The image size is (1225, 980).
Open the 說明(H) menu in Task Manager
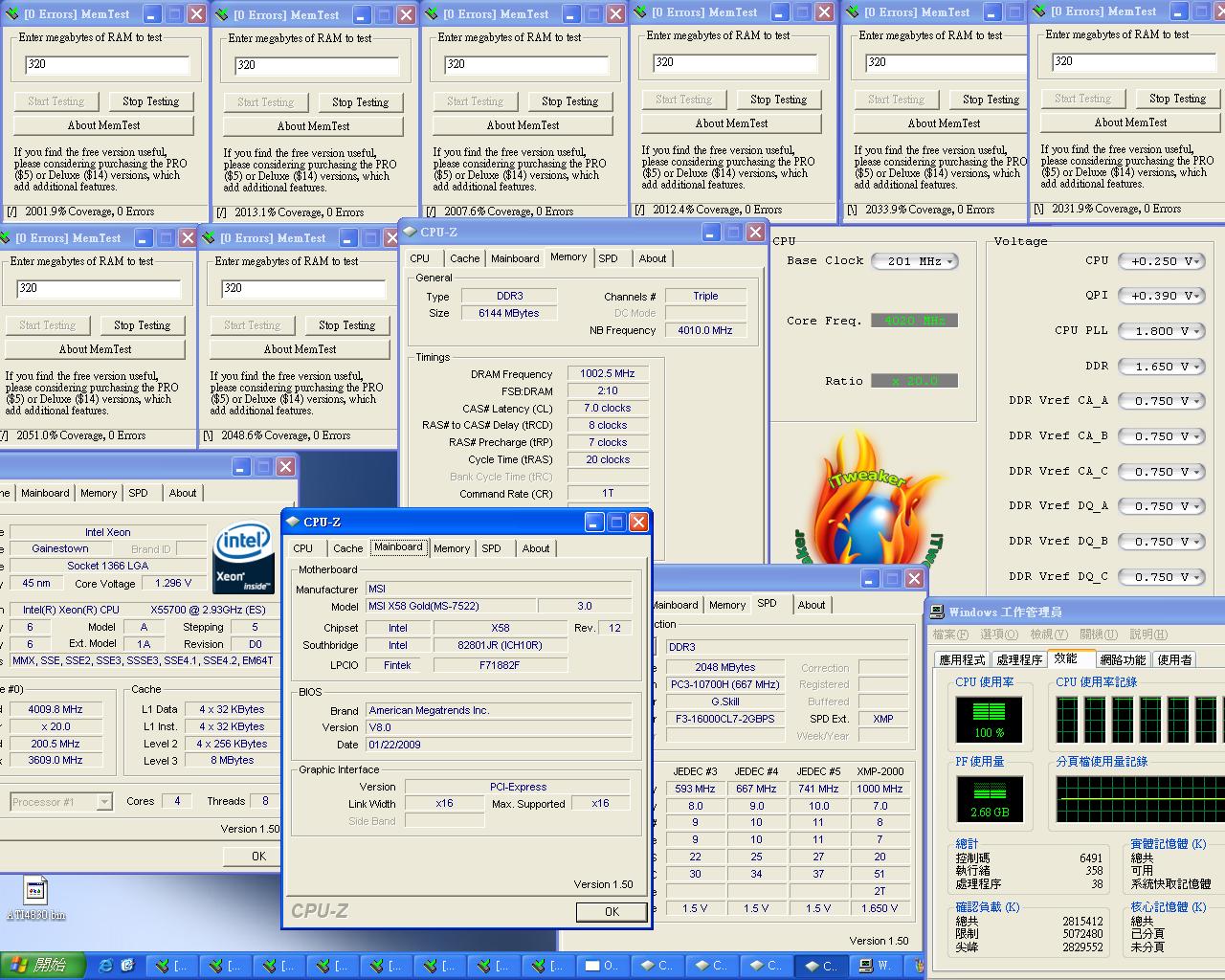1148,635
